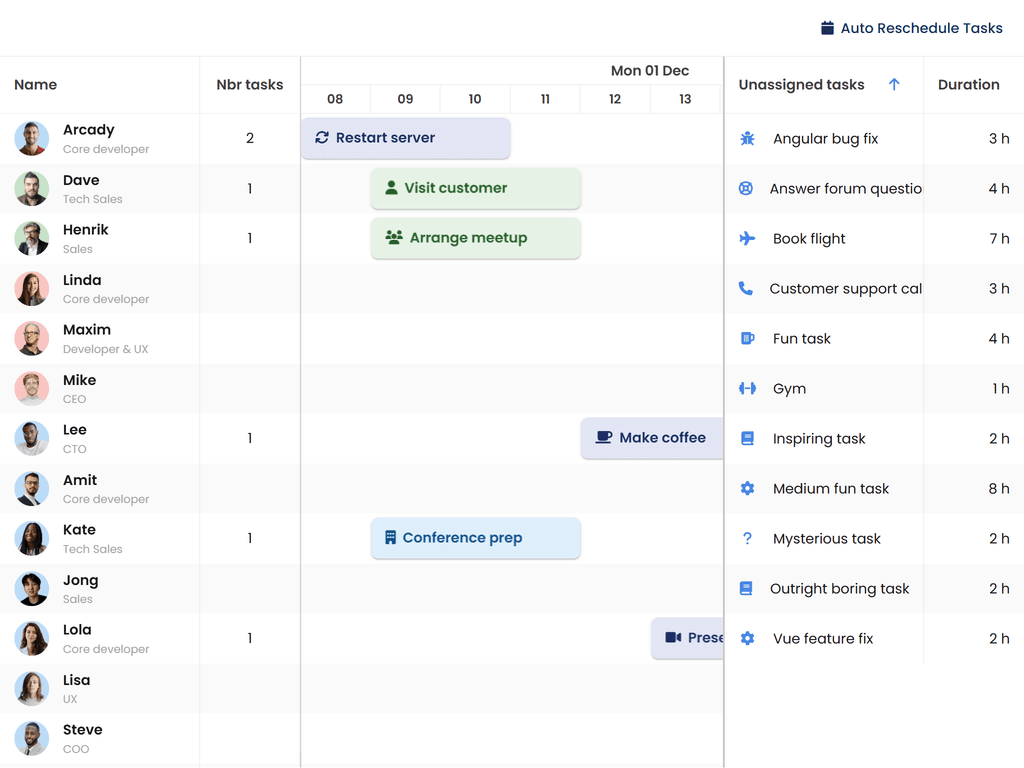Click the airplane icon next to Book flight

pyautogui.click(x=747, y=238)
